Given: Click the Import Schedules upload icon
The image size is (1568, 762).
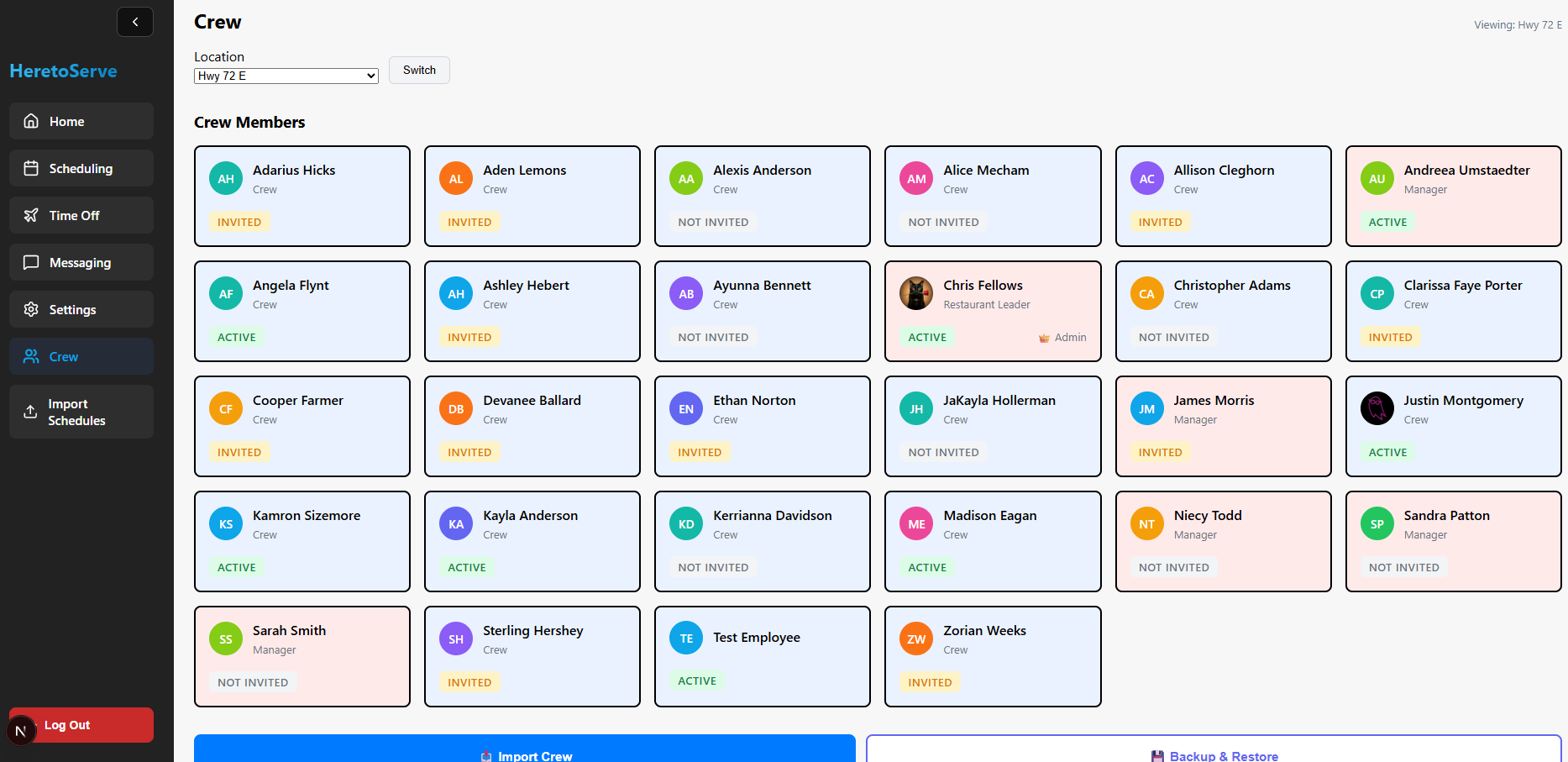Looking at the screenshot, I should click(30, 412).
